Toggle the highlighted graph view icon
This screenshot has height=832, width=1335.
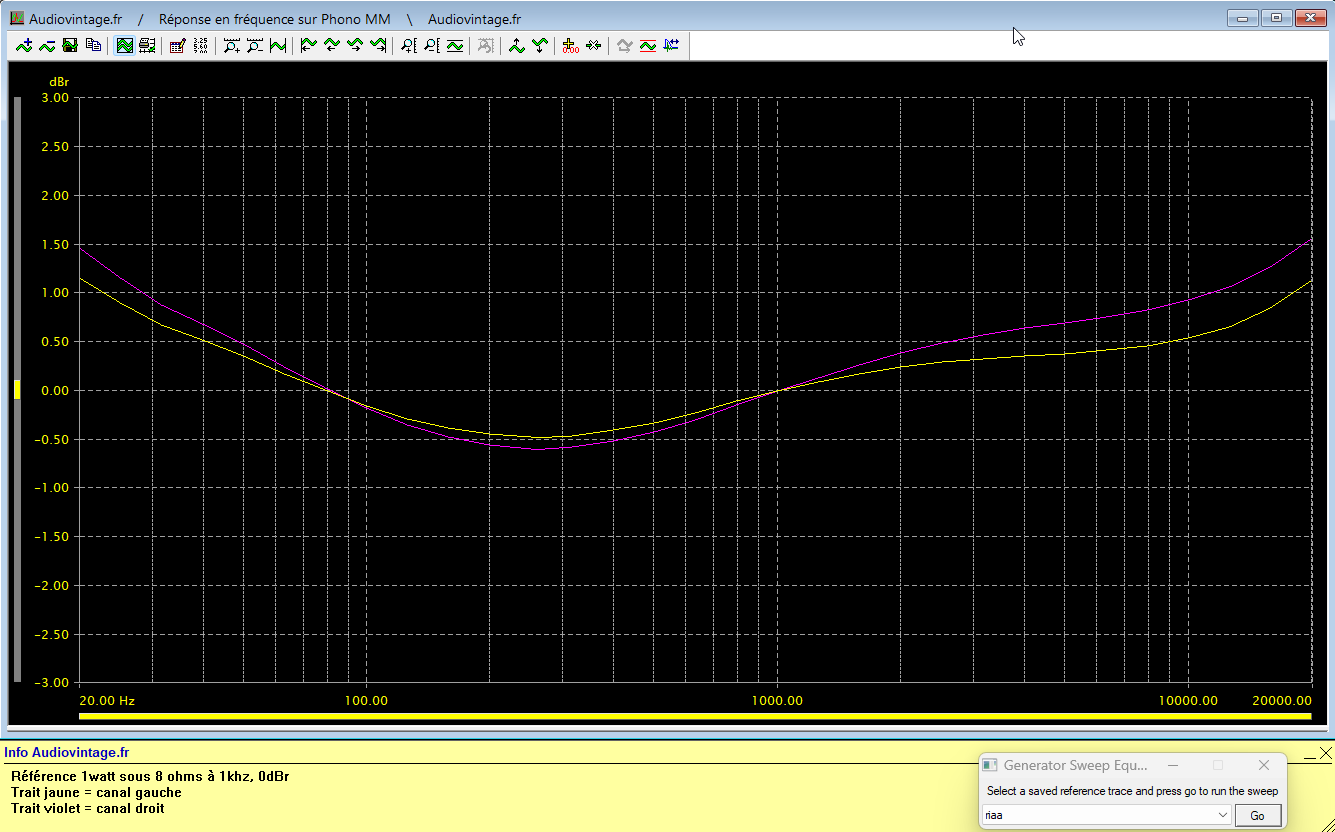(x=125, y=45)
